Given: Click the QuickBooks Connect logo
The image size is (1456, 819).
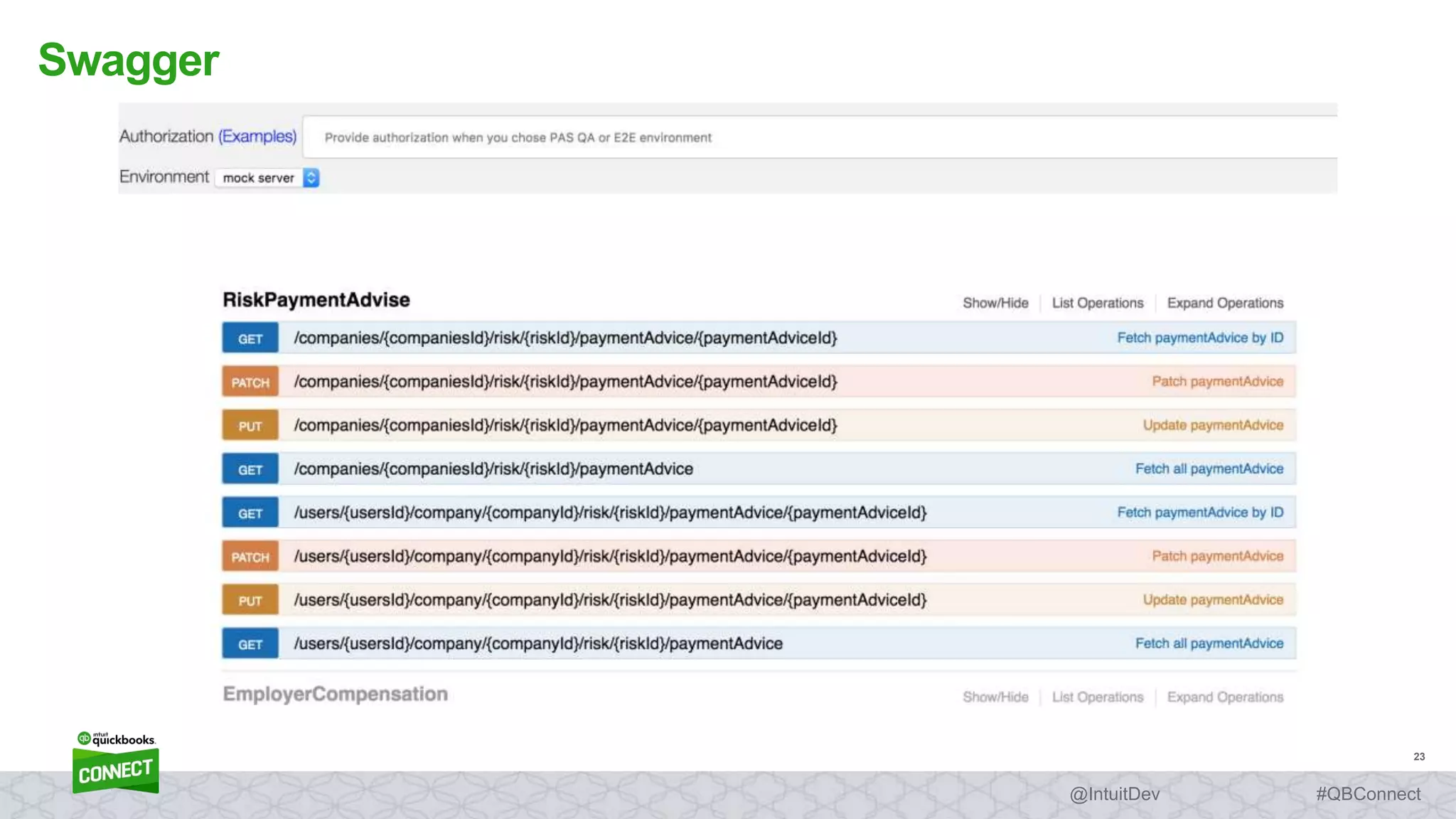Looking at the screenshot, I should pos(115,762).
